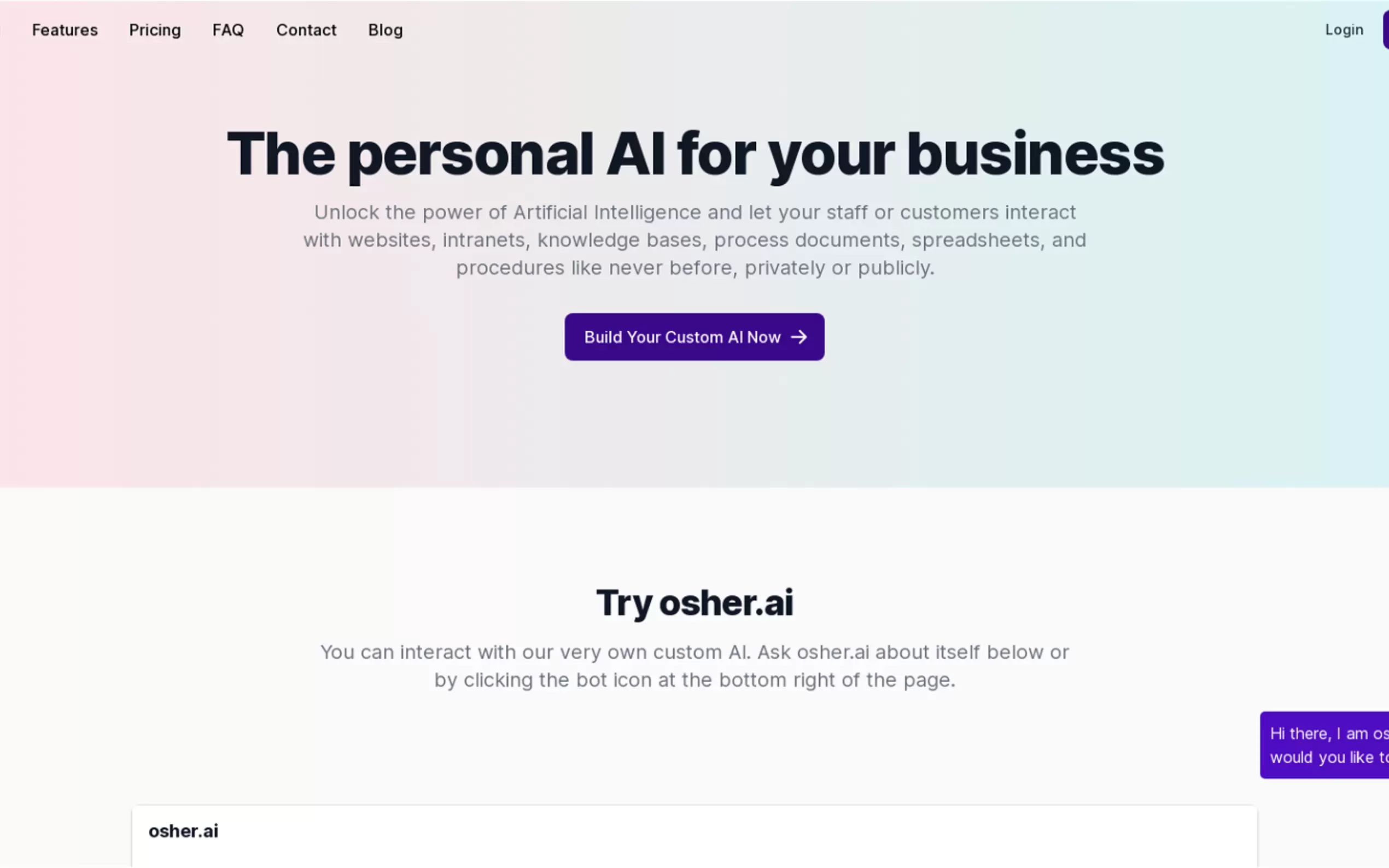
Task: Visit the Blog navigation link
Action: pyautogui.click(x=386, y=30)
